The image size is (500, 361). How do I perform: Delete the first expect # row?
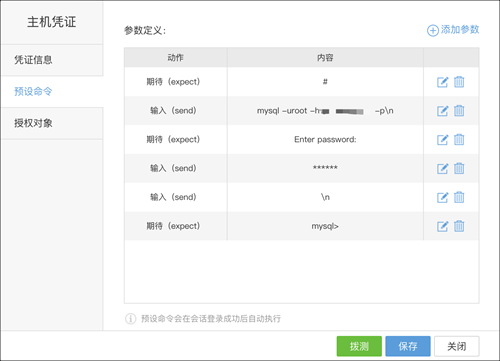[x=459, y=82]
